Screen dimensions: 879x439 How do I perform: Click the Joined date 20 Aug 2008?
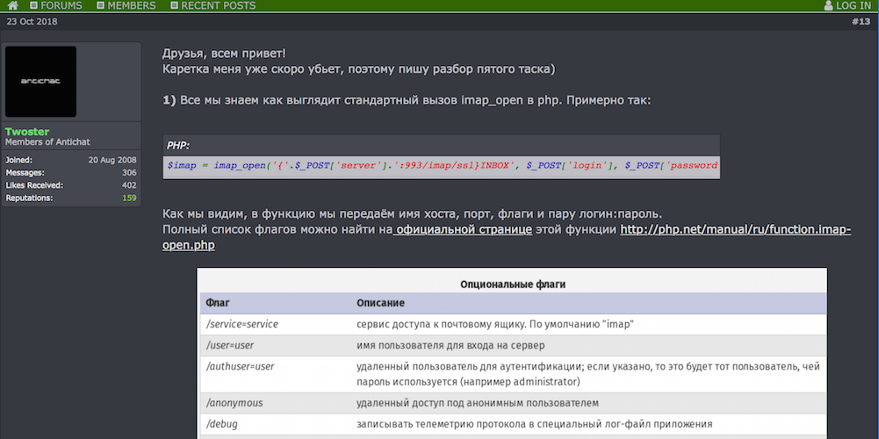pyautogui.click(x=112, y=160)
